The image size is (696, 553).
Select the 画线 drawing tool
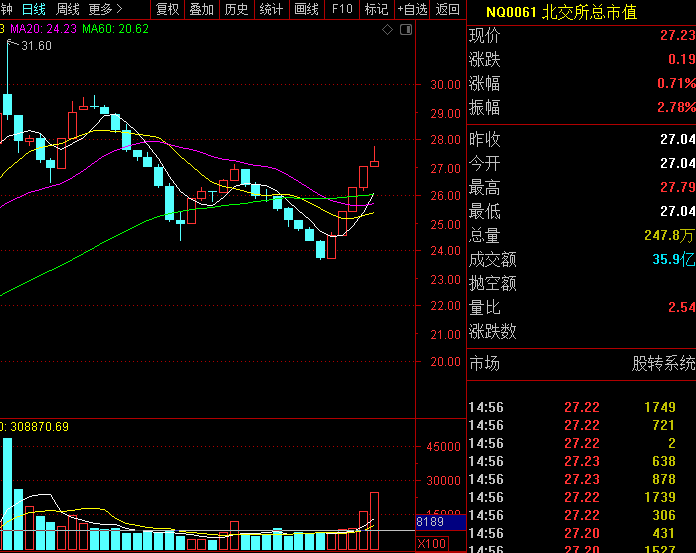tap(307, 9)
